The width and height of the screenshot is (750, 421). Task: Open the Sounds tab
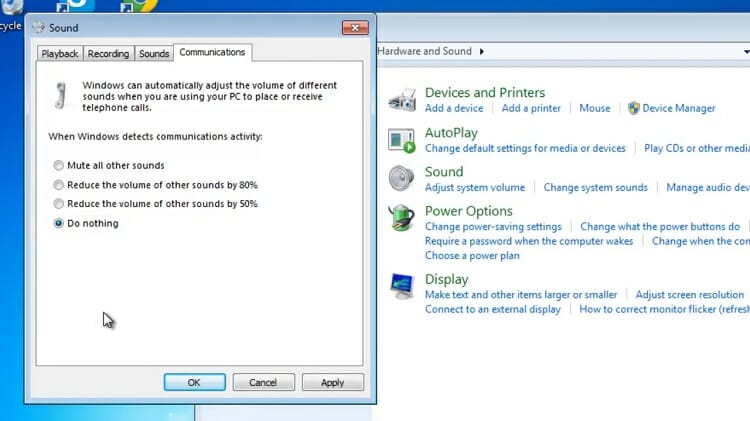coord(154,54)
